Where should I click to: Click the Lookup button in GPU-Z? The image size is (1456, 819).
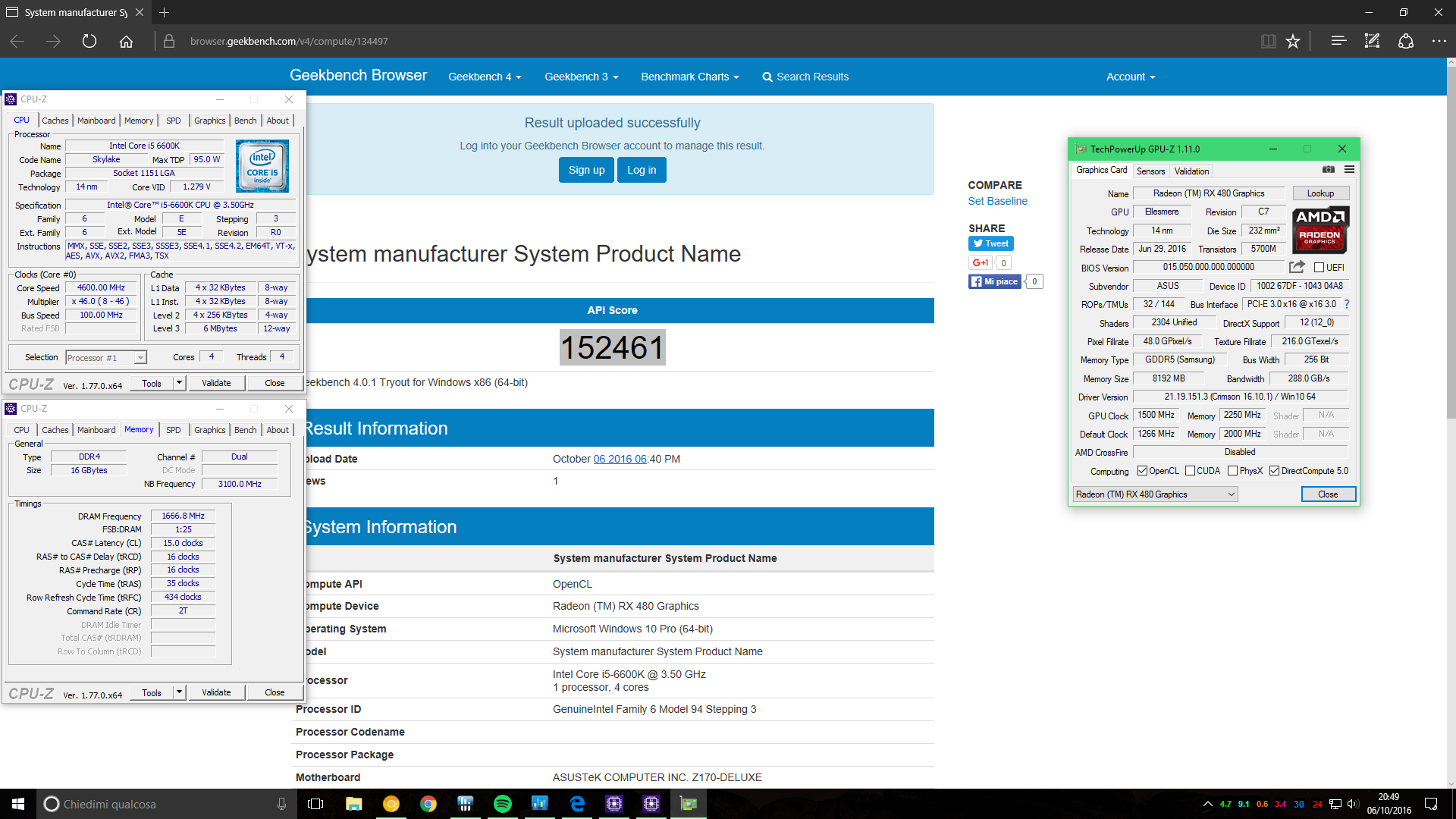[x=1320, y=193]
